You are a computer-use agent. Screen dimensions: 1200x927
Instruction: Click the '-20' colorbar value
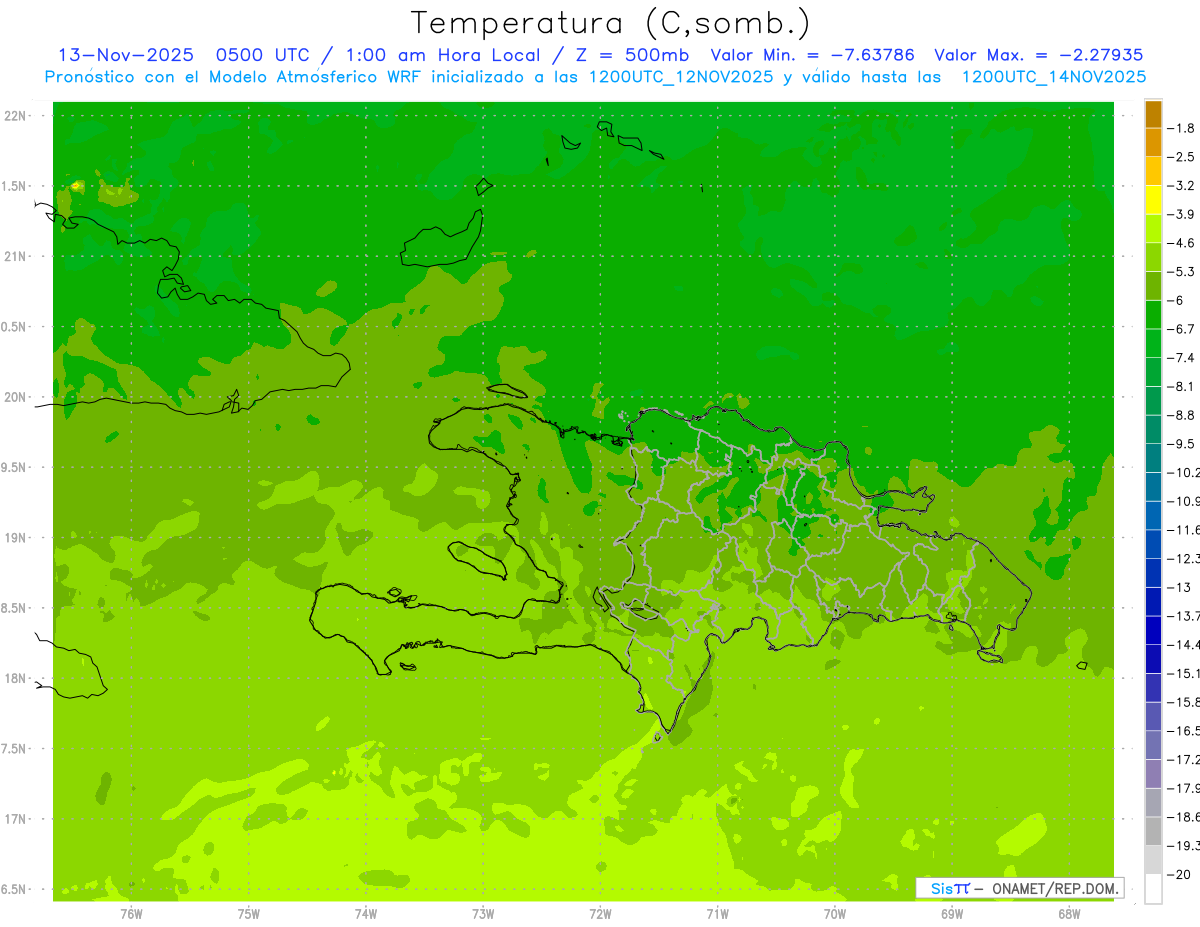[1180, 875]
